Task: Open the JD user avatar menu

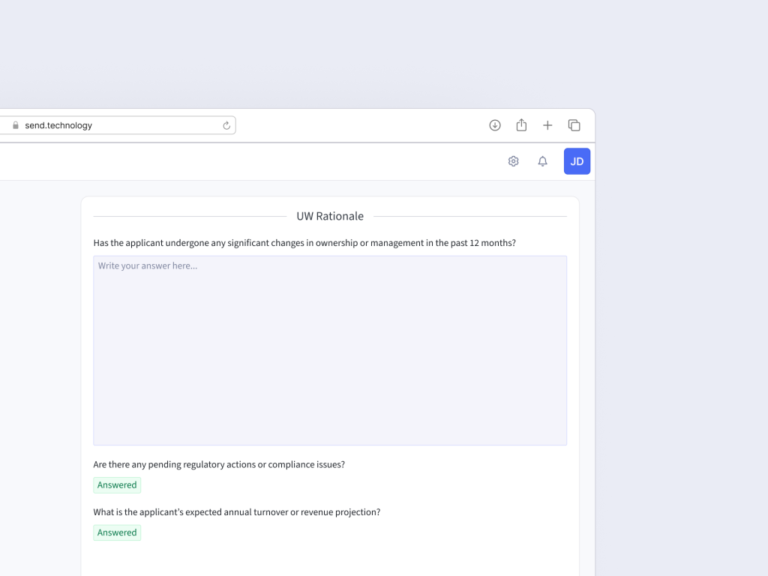Action: point(577,161)
